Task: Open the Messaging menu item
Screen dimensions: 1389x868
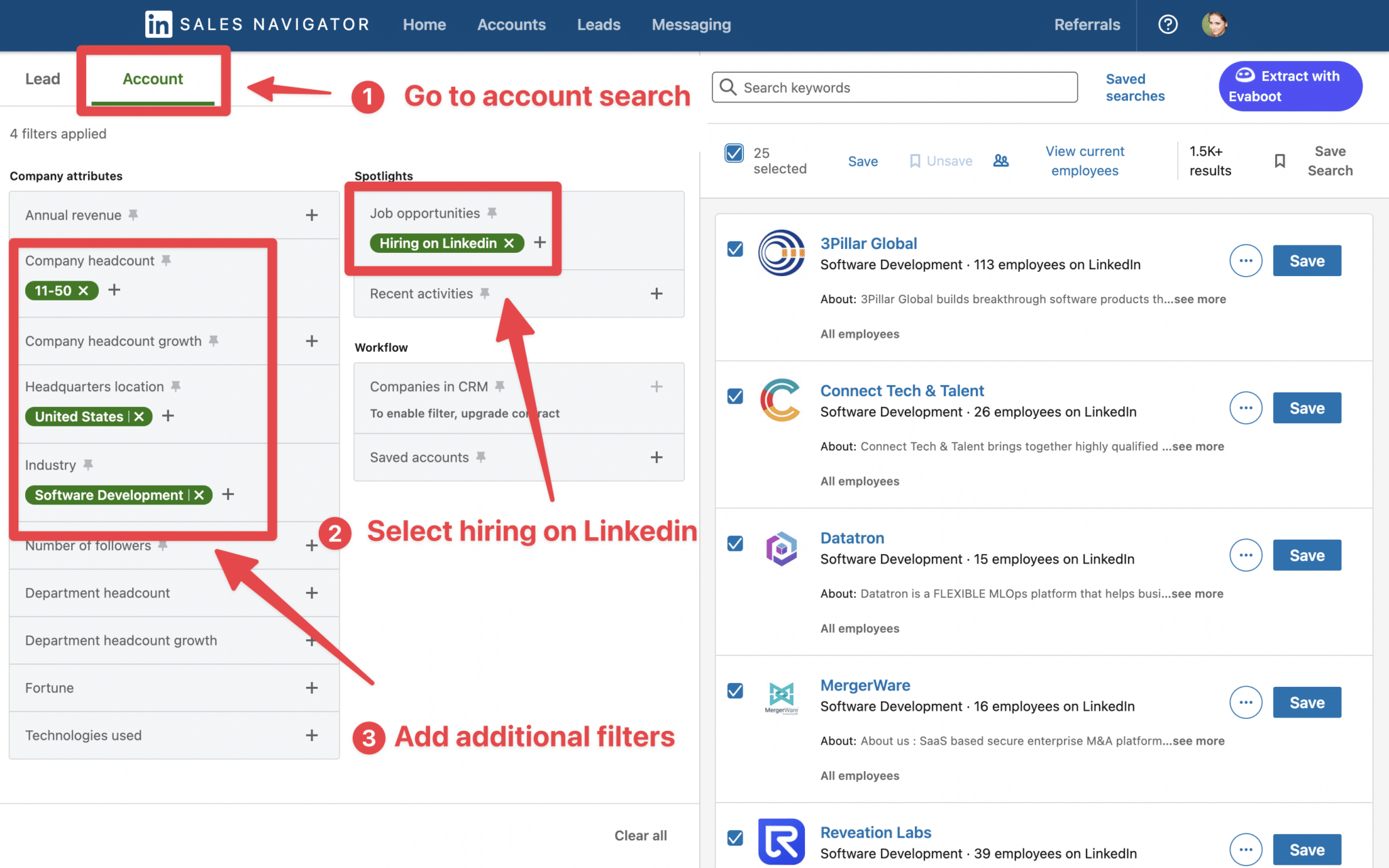Action: click(x=691, y=24)
